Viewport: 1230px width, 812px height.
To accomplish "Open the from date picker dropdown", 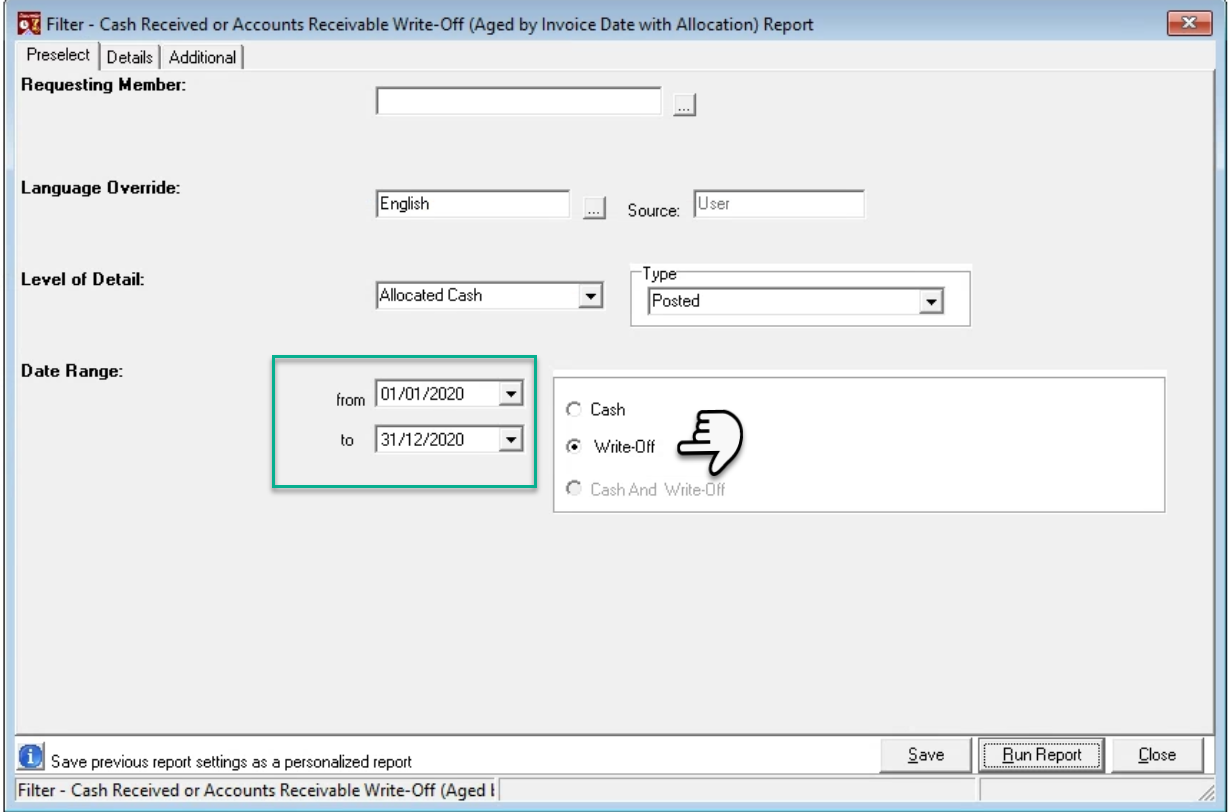I will [x=511, y=394].
